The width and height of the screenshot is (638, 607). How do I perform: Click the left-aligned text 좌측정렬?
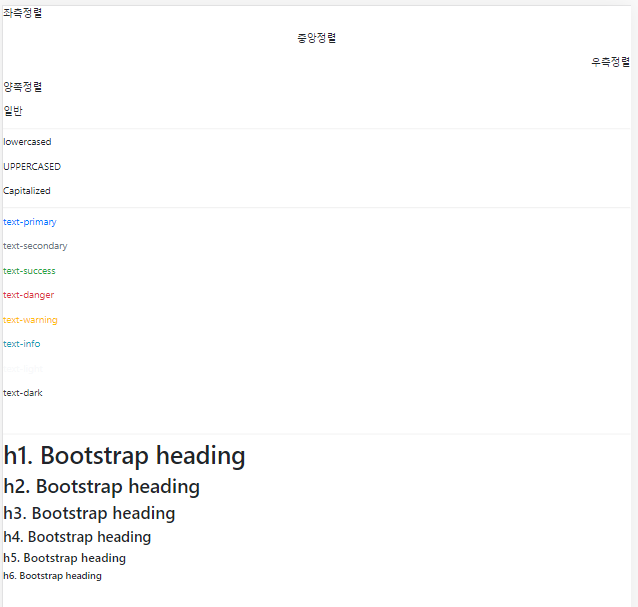(22, 13)
